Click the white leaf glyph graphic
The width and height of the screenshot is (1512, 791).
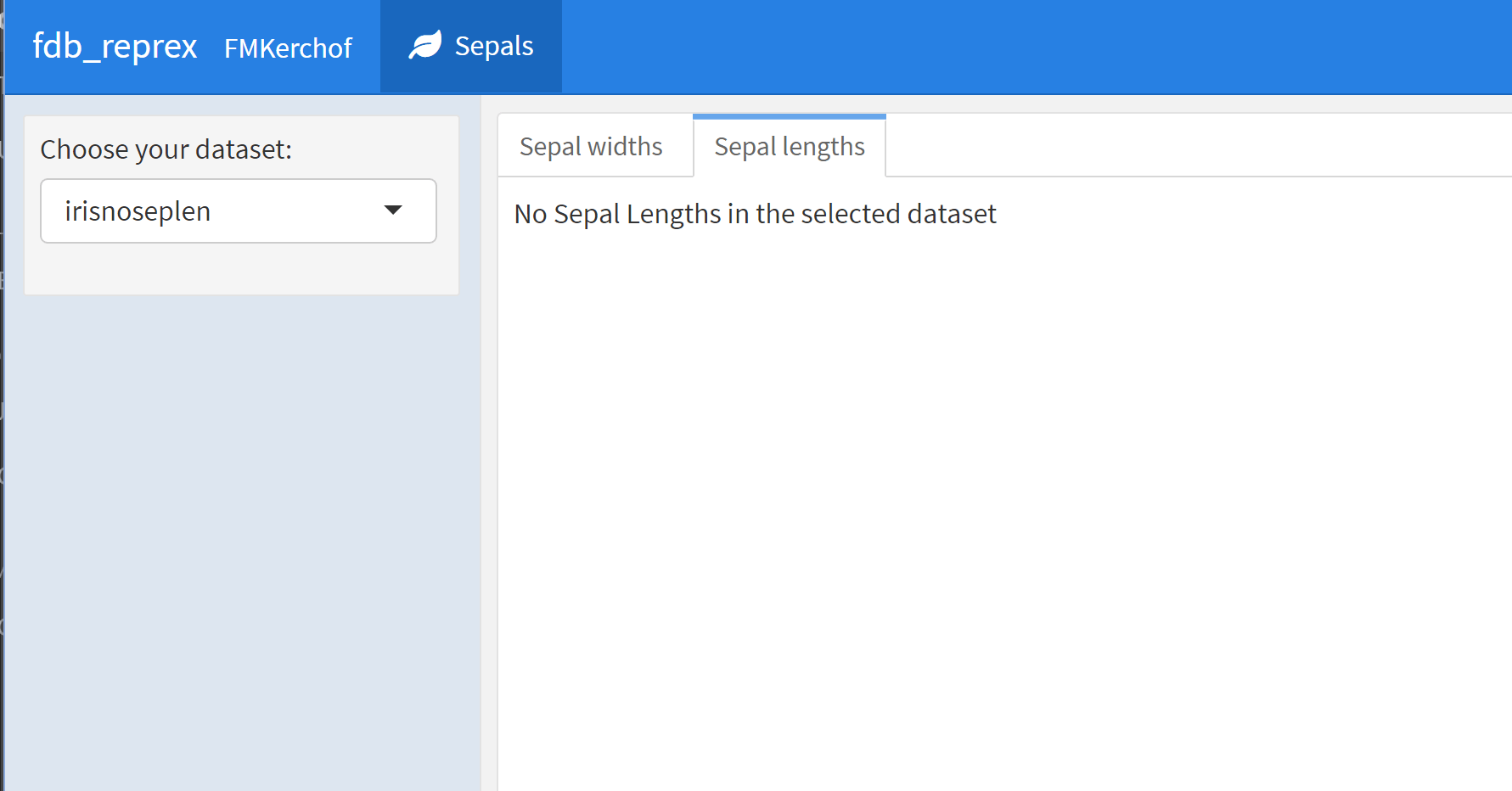point(425,42)
